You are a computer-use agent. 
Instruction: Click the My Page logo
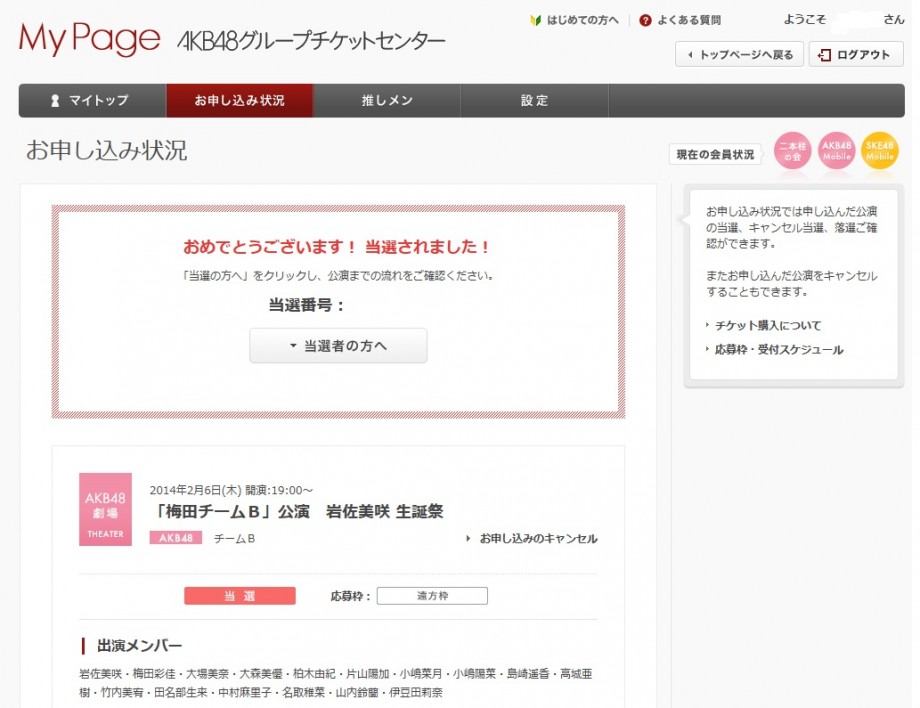(x=89, y=39)
